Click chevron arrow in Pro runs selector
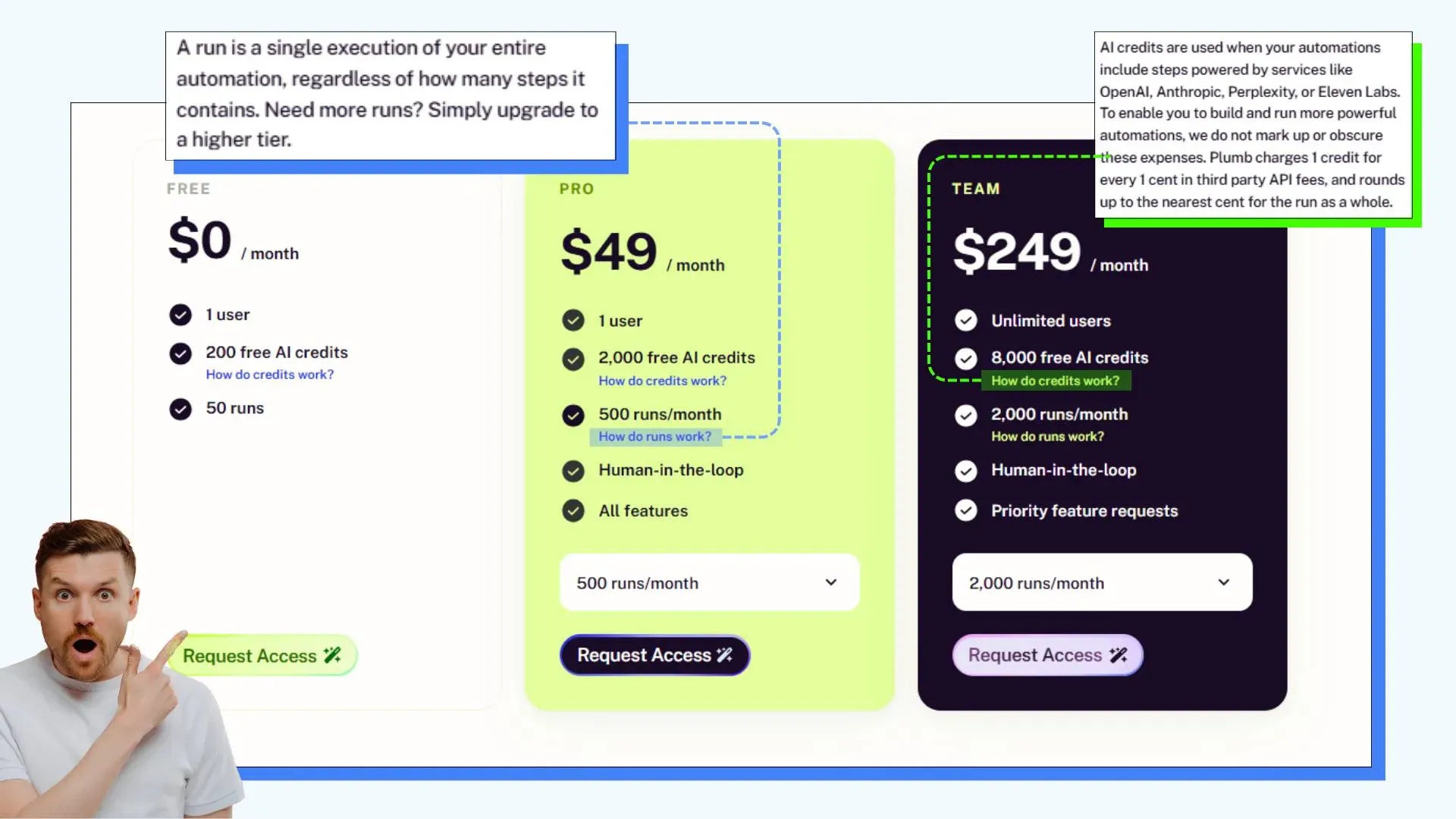Screen dimensions: 1456x819 [x=831, y=582]
